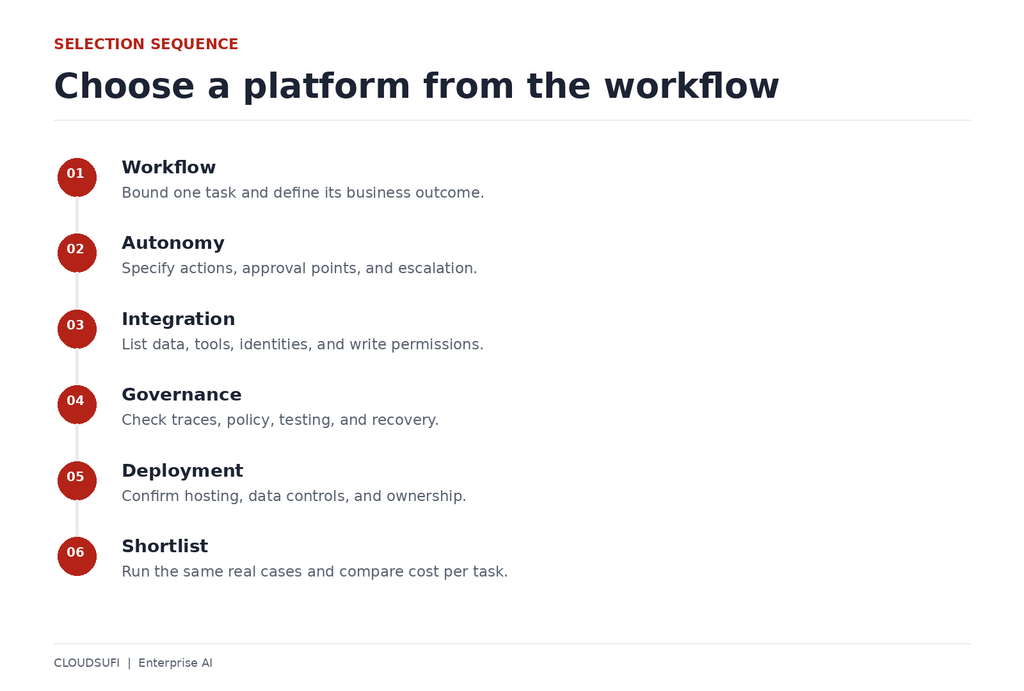Click the red 01 step circle
The height and width of the screenshot is (691, 1024).
[77, 177]
